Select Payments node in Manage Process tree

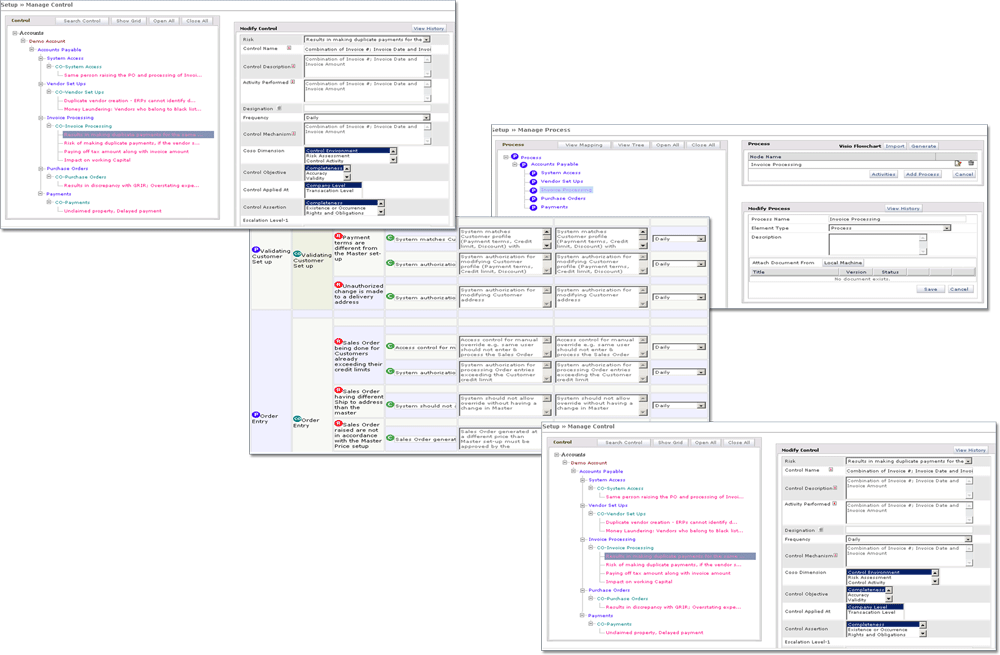click(x=554, y=207)
